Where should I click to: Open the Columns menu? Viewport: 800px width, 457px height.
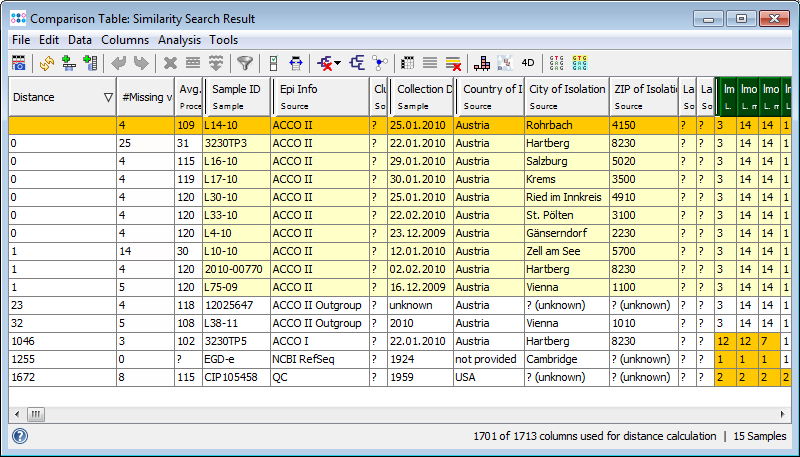point(124,40)
